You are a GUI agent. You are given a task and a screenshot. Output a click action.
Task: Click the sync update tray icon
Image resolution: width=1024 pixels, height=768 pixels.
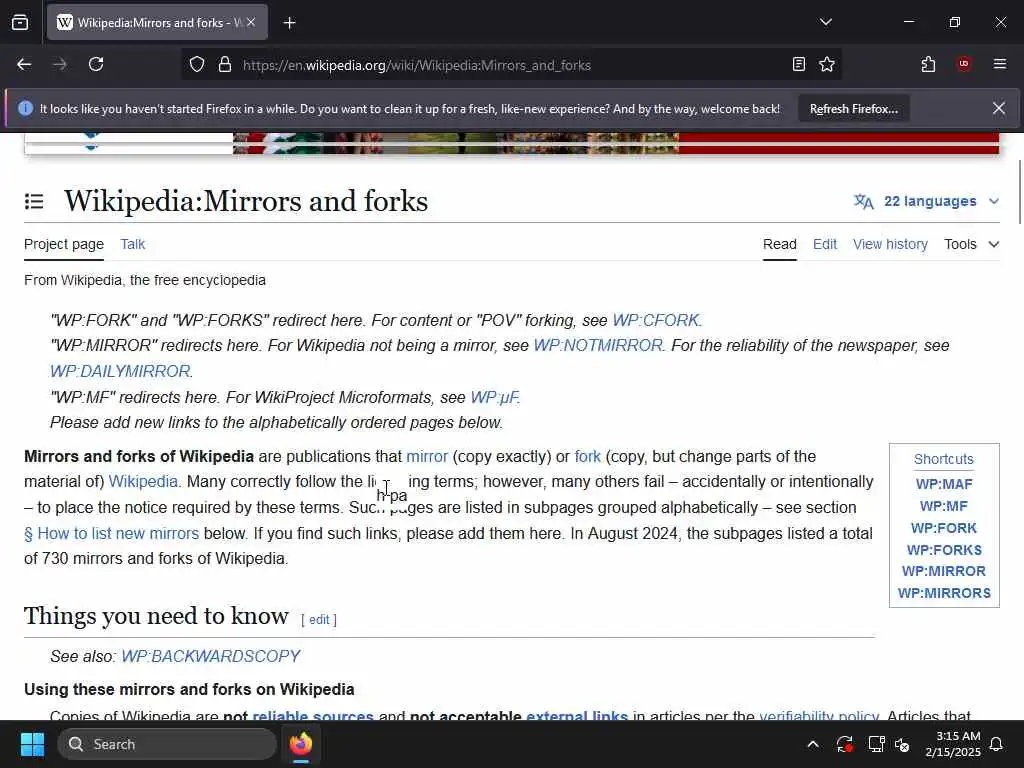click(x=844, y=744)
